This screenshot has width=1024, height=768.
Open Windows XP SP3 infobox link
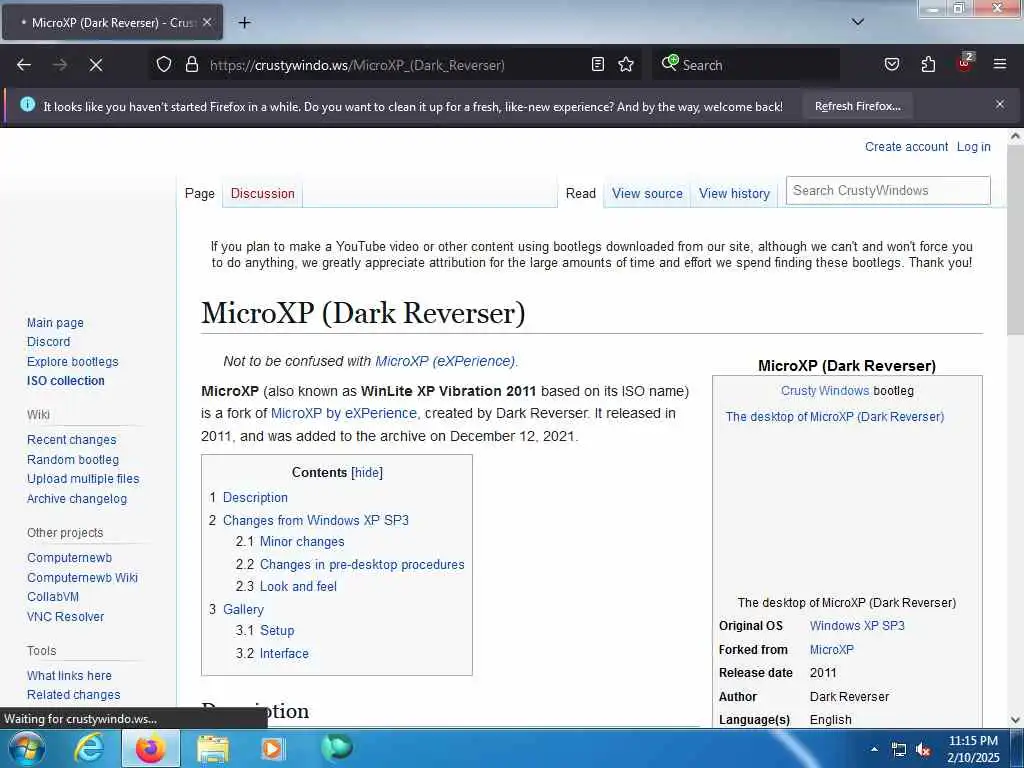pos(857,626)
